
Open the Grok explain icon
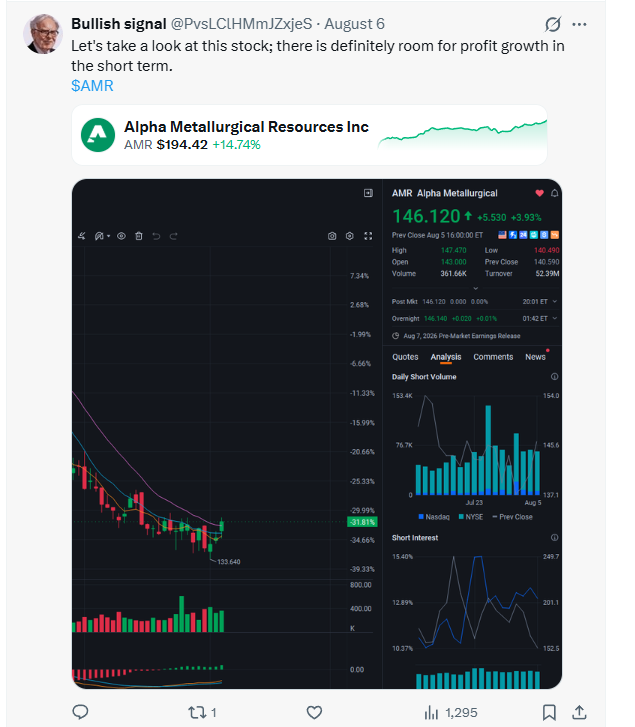[x=553, y=24]
